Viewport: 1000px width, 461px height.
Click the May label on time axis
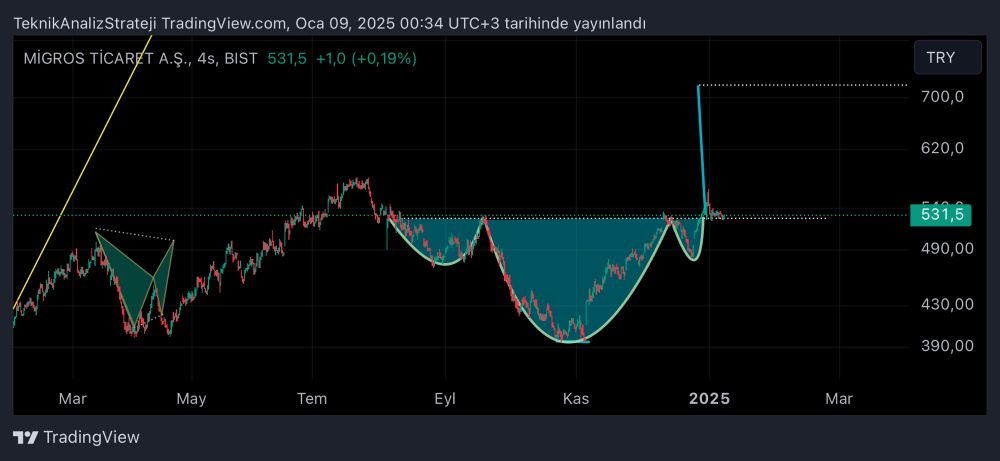(x=191, y=399)
